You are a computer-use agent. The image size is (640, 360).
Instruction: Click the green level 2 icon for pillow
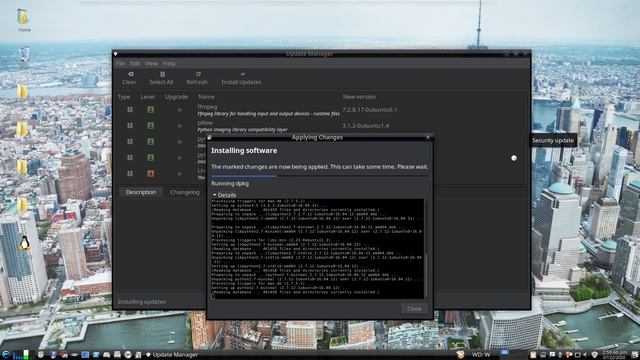tap(151, 126)
